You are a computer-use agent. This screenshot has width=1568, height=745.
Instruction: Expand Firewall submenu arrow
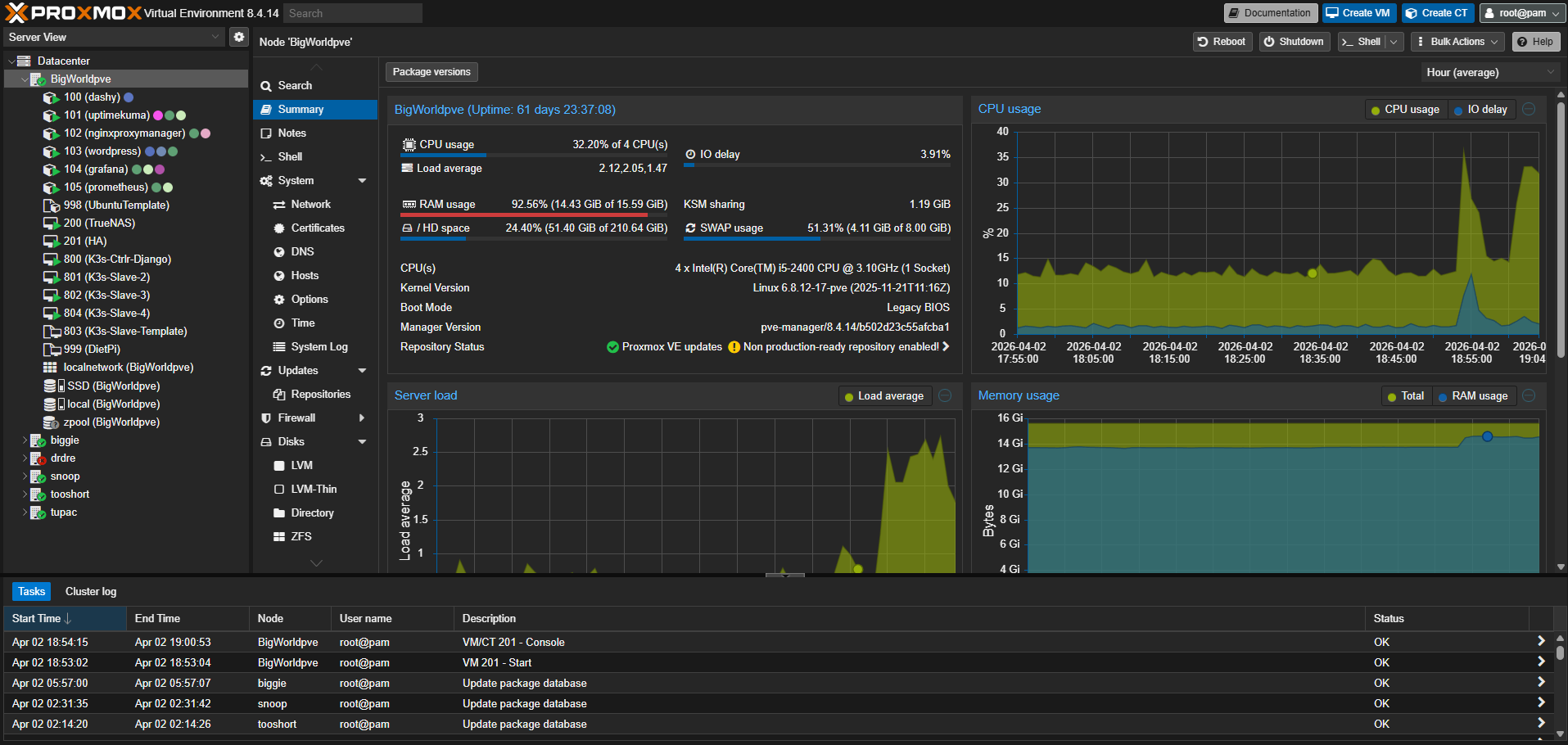click(x=362, y=418)
